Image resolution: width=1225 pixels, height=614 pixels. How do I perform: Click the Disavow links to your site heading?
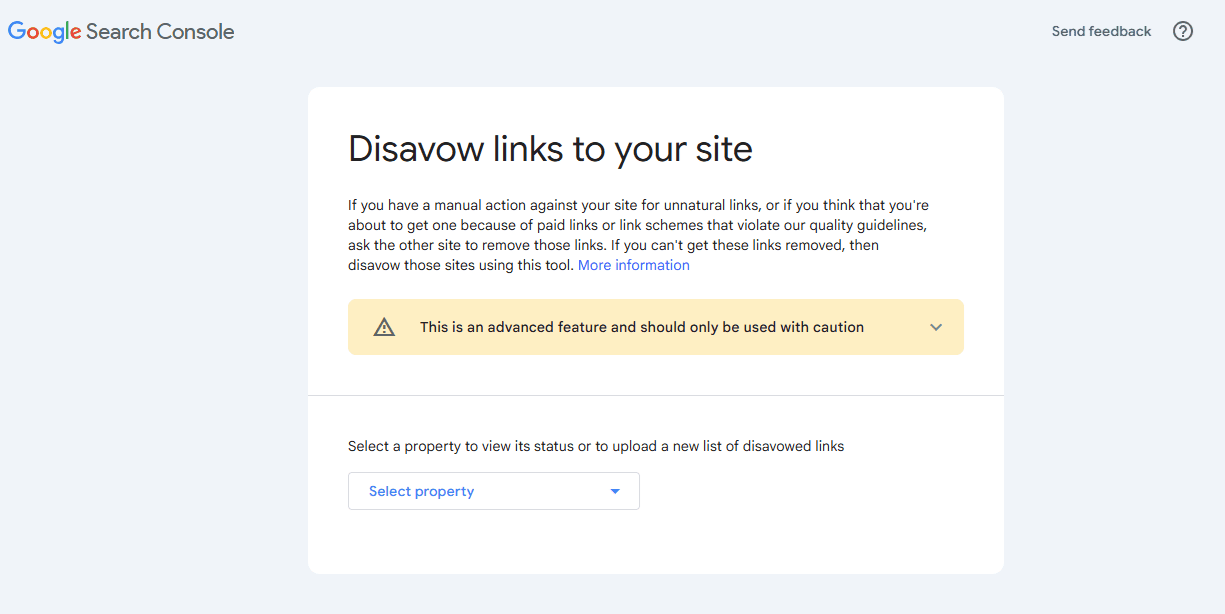550,149
